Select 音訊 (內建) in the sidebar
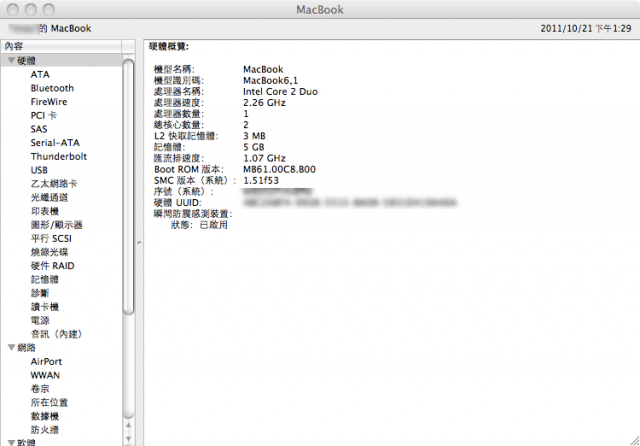 coord(57,334)
